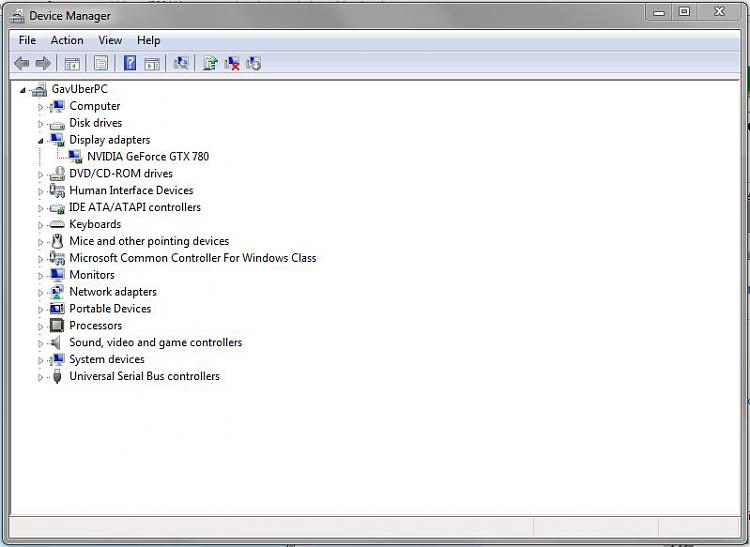Expand the Monitors category
Viewport: 750px width, 547px height.
click(41, 276)
